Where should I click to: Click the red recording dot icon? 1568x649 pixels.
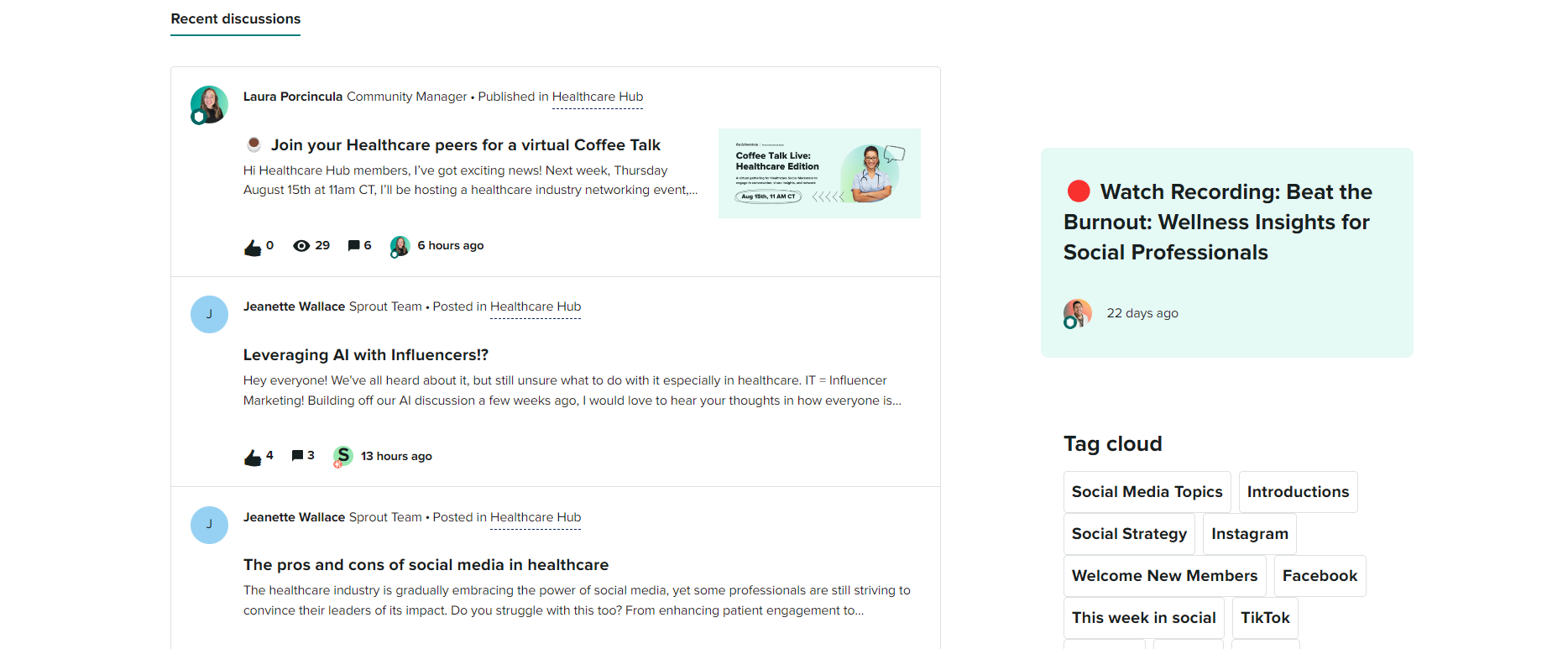(1079, 191)
